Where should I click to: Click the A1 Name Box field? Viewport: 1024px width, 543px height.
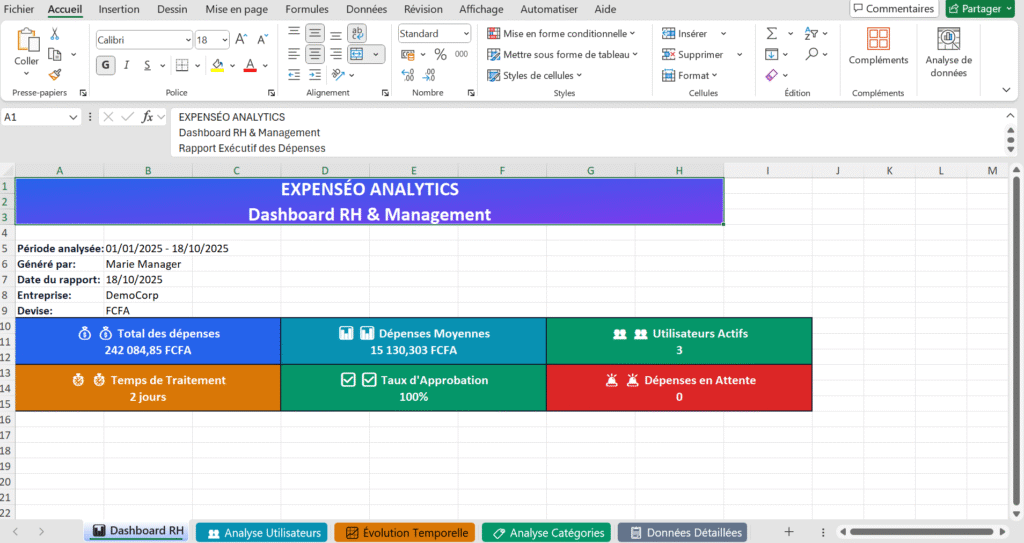pyautogui.click(x=35, y=117)
